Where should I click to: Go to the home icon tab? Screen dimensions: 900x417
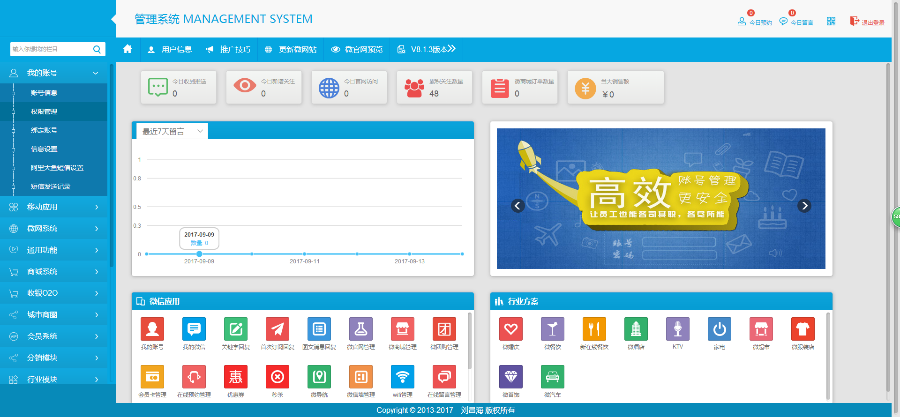(127, 49)
